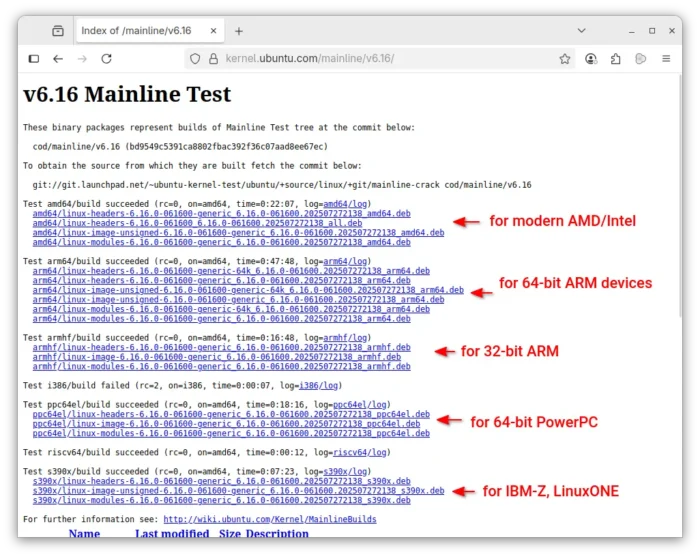
Task: Open the recent browsing view icon in the tab bar
Action: tap(58, 31)
